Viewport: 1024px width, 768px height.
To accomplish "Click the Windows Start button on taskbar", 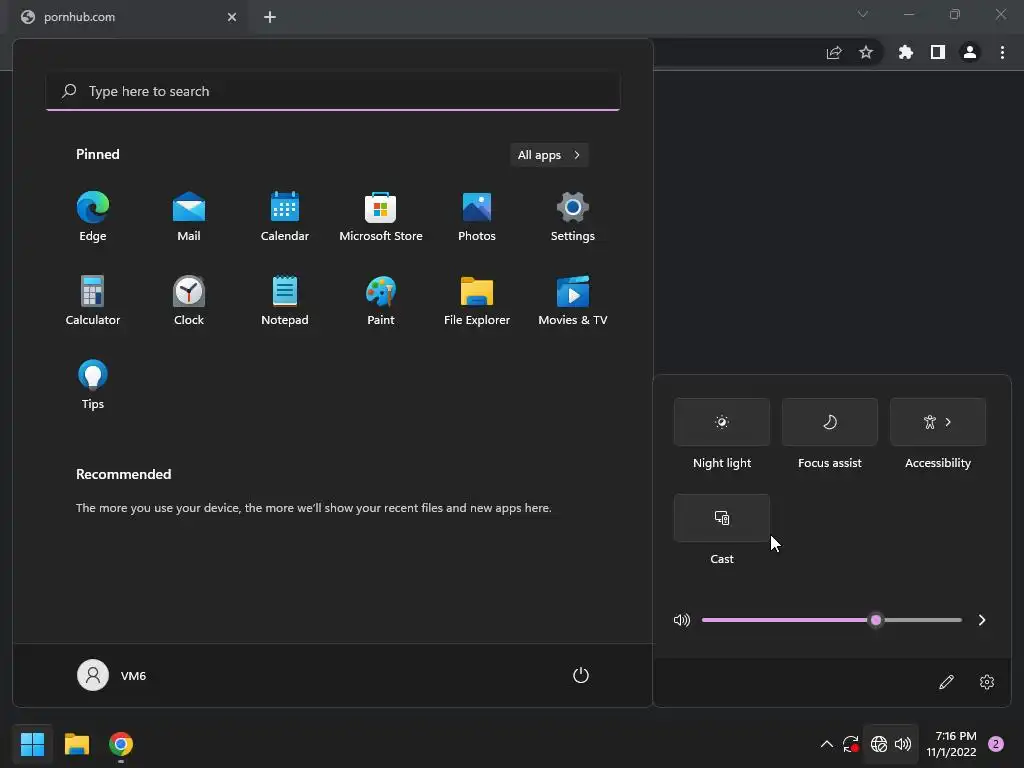I will click(32, 744).
